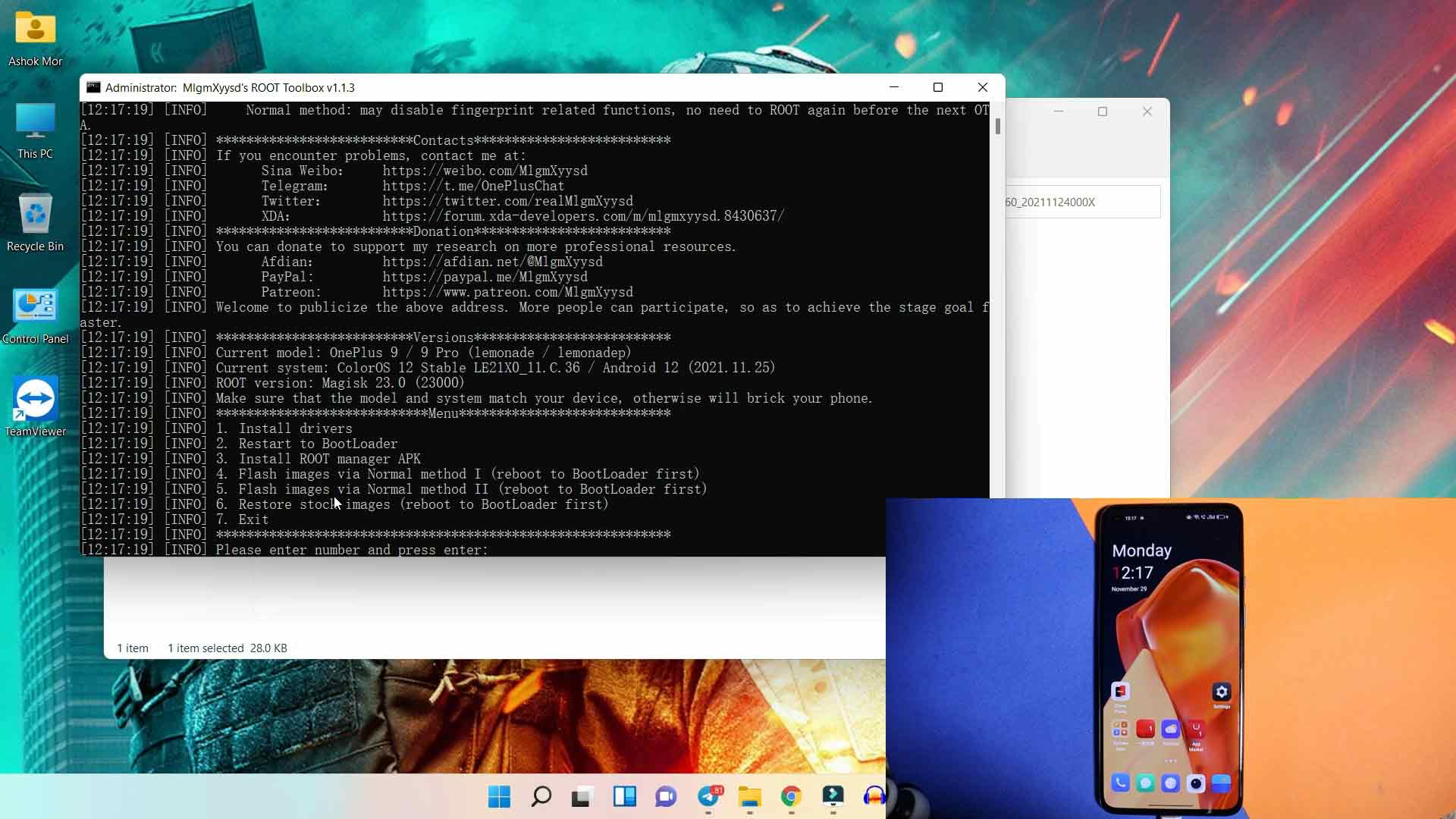Switch to the ROOT Toolbox taskbar icon
The image size is (1456, 819).
point(833,796)
